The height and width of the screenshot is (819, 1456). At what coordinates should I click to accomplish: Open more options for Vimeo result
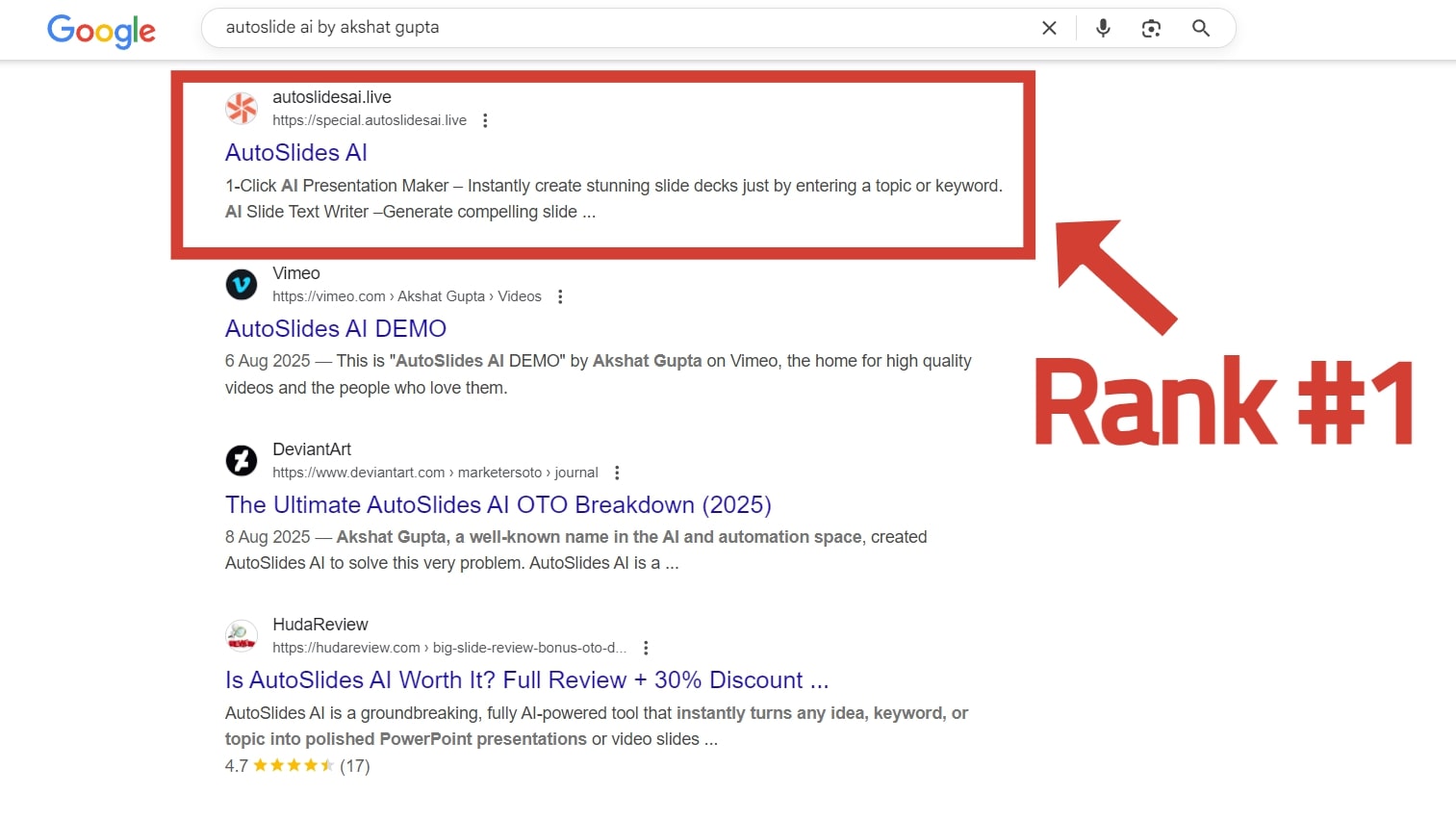point(560,296)
